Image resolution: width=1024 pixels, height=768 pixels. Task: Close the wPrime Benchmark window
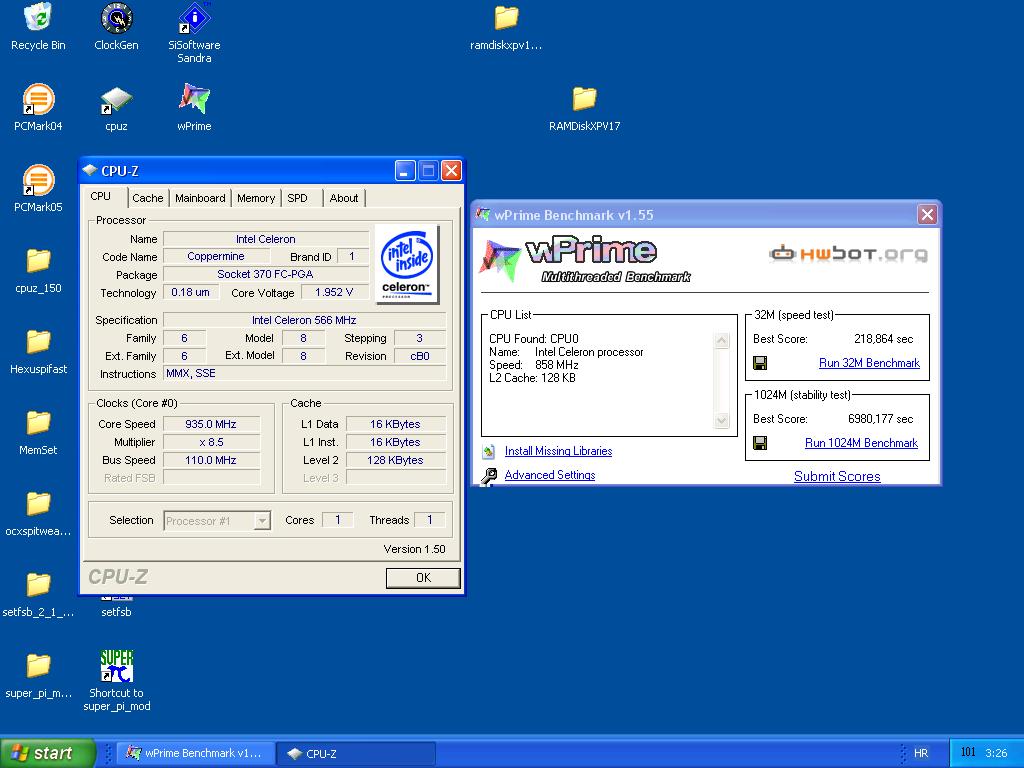(927, 214)
